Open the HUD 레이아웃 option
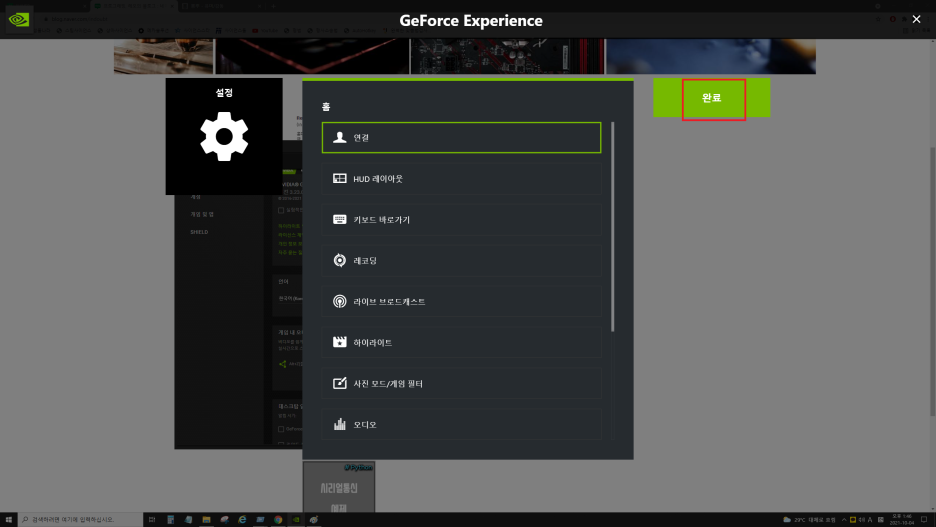 (461, 178)
